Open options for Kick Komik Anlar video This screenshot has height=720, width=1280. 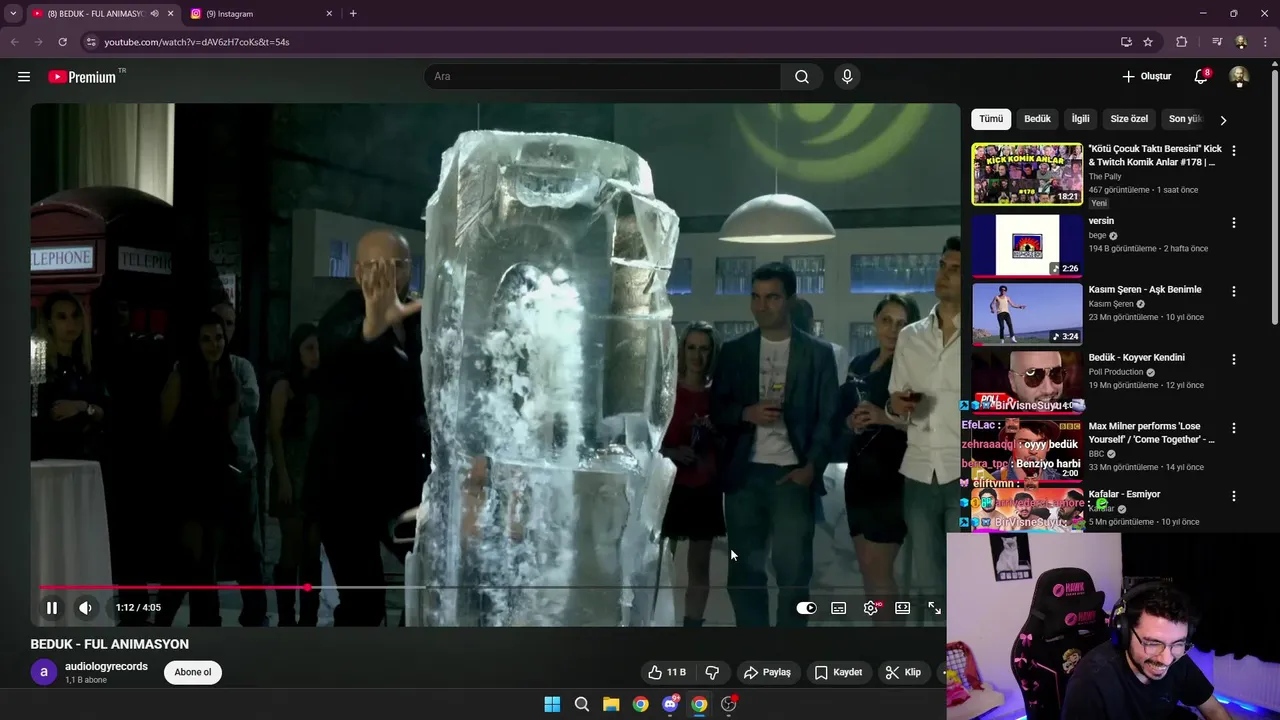1233,150
